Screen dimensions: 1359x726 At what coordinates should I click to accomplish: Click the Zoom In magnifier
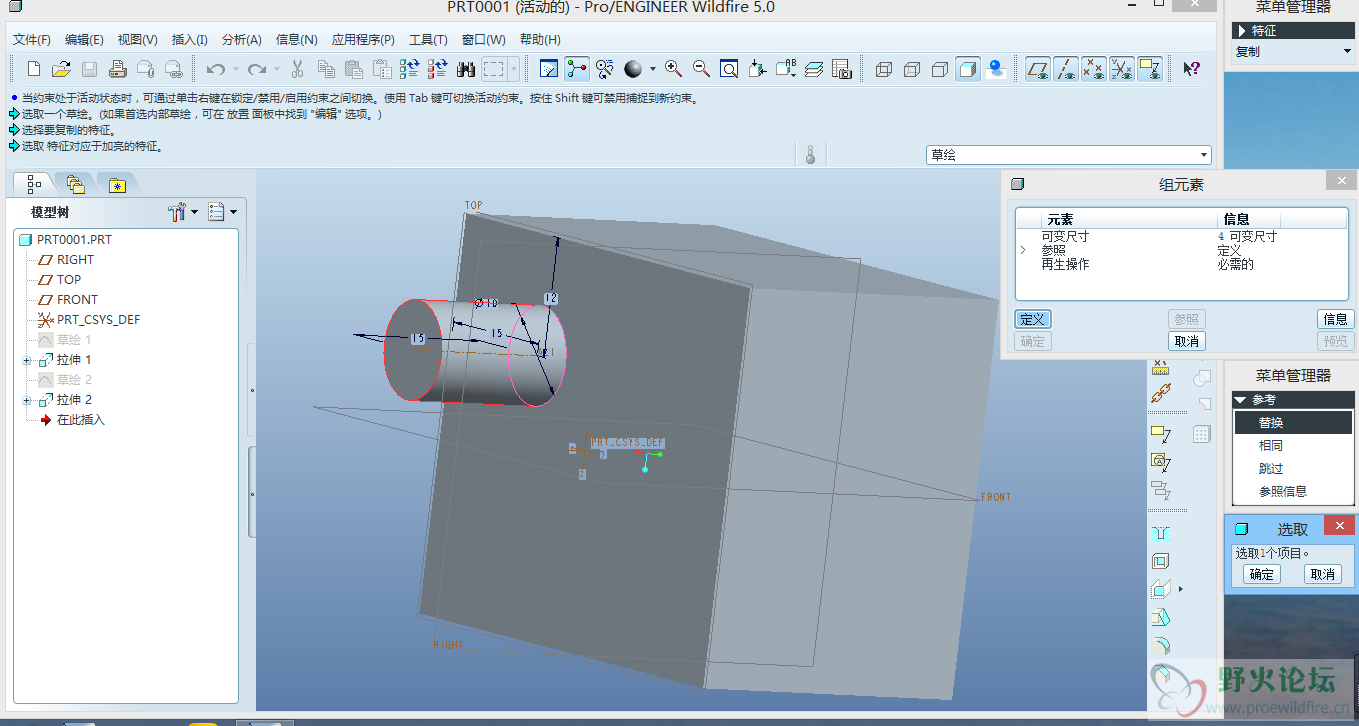[673, 69]
